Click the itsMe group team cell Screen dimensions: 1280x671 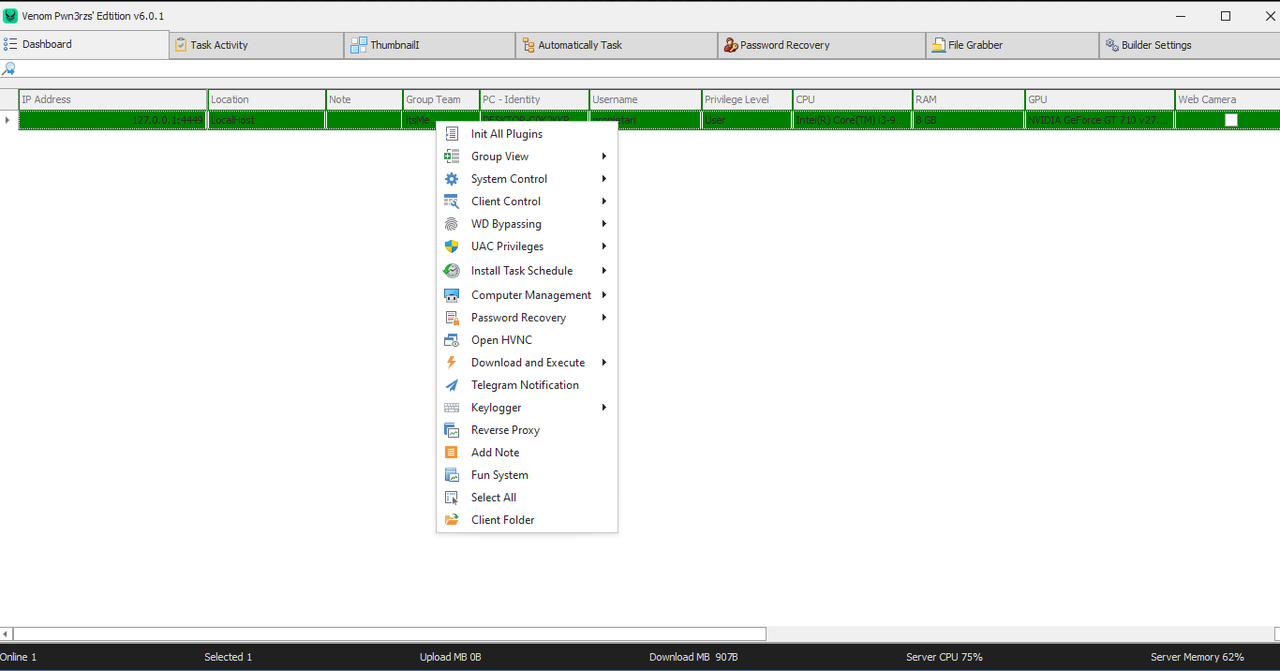pos(441,120)
